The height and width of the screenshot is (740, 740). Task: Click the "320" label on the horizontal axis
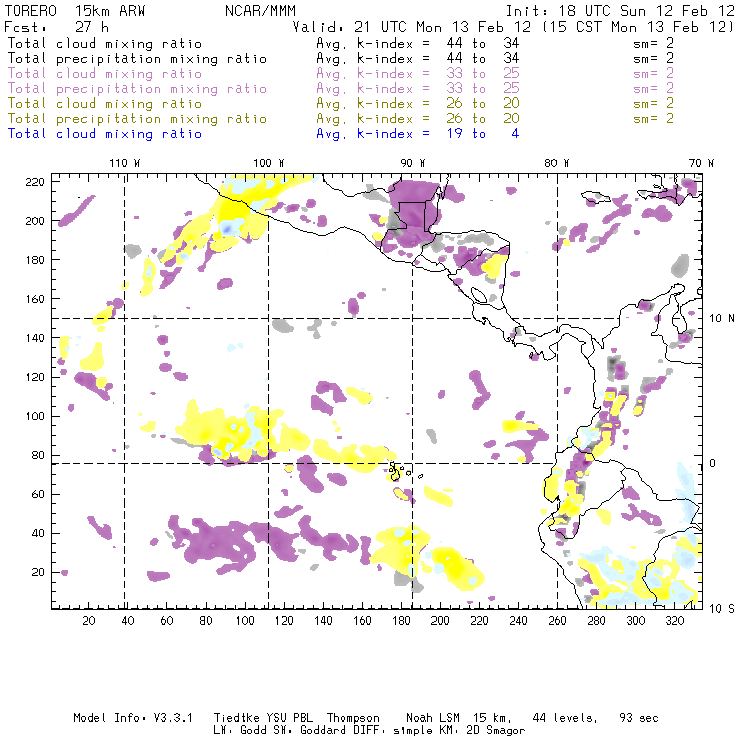(675, 621)
